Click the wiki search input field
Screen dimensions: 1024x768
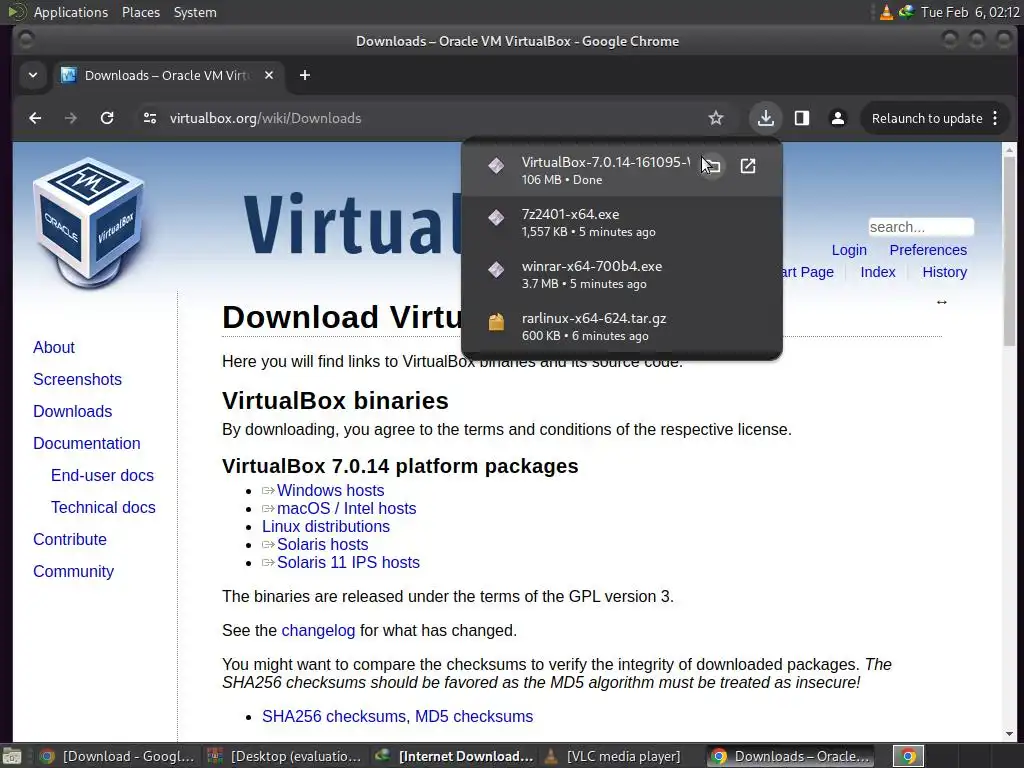[921, 227]
